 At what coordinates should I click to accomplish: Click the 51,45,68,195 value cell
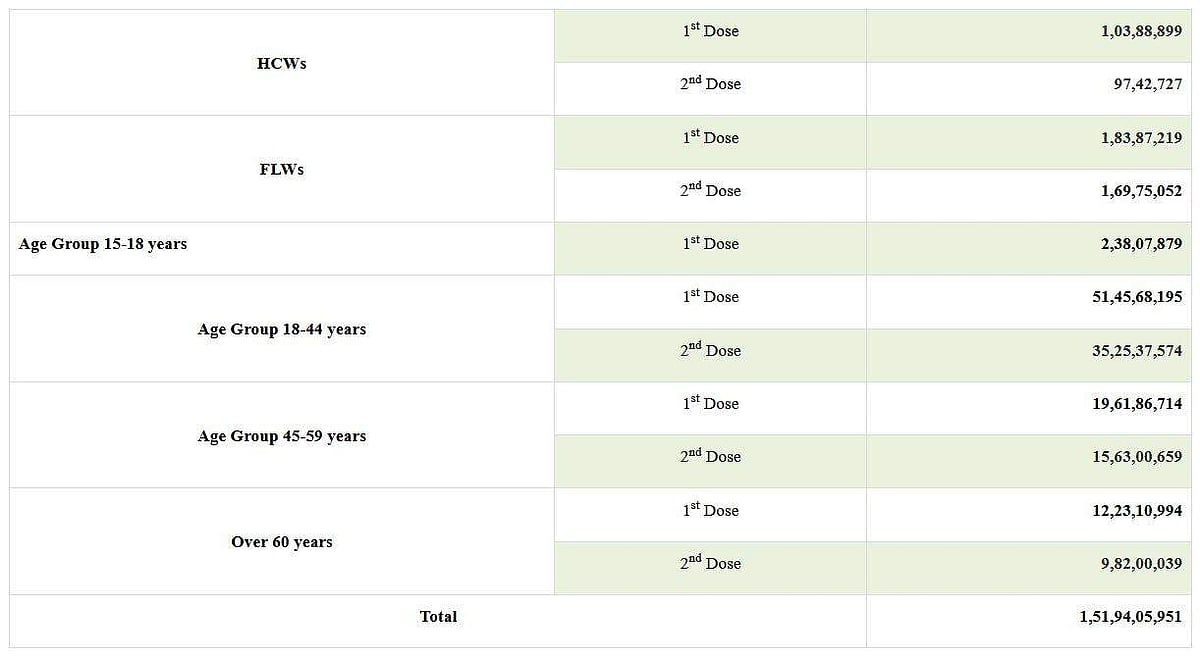(1137, 297)
